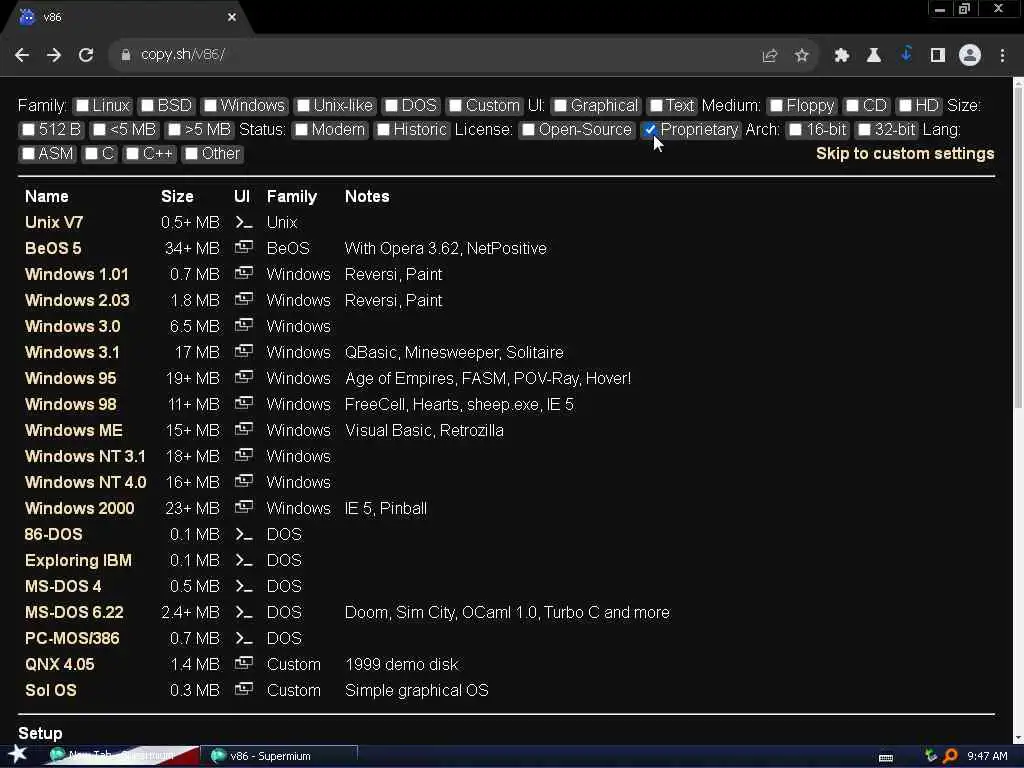The image size is (1024, 768).
Task: Click the terminal icon in MS-DOS 6.22 row
Action: coord(244,613)
